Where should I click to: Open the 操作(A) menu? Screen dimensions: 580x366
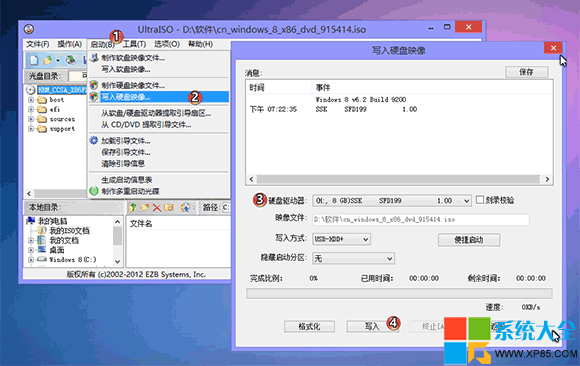69,44
